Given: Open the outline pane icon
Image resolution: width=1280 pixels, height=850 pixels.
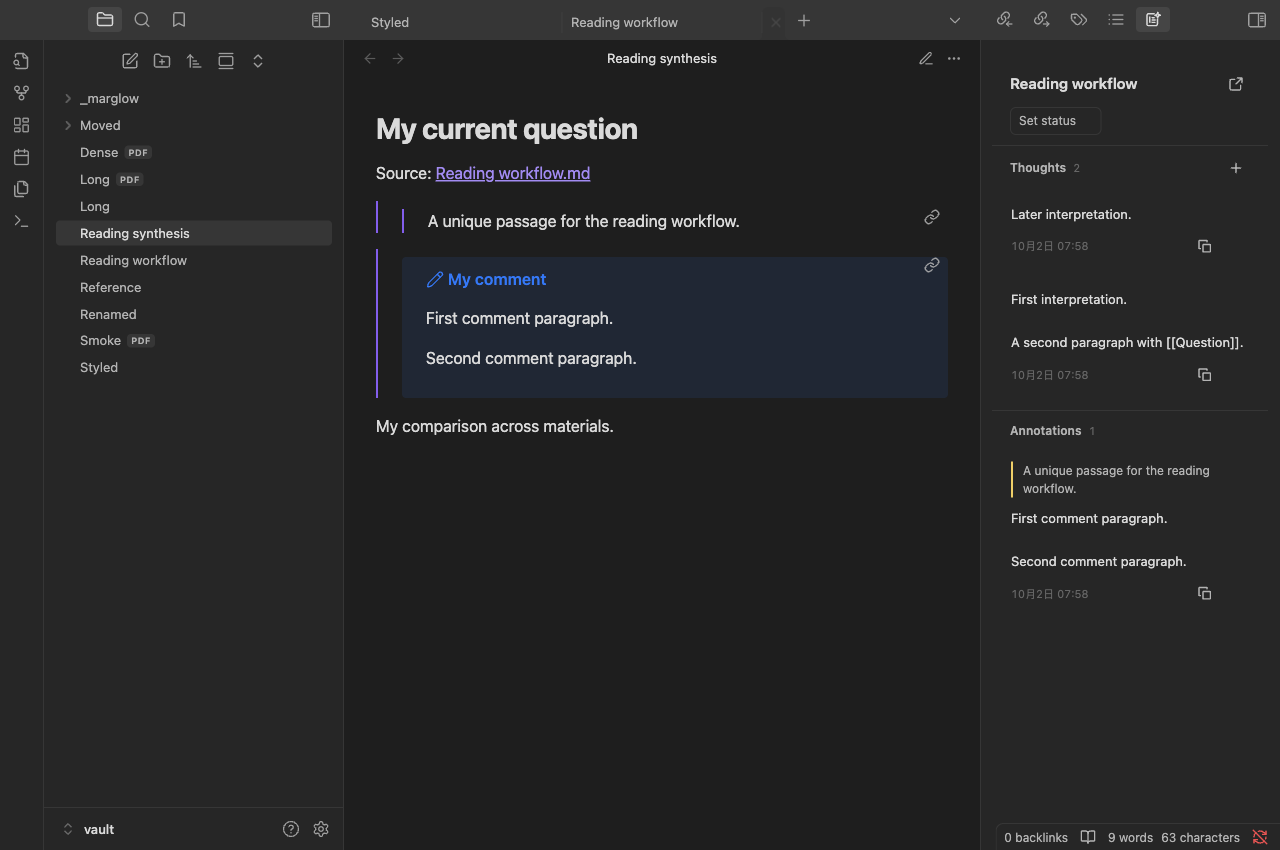Looking at the screenshot, I should [1116, 19].
